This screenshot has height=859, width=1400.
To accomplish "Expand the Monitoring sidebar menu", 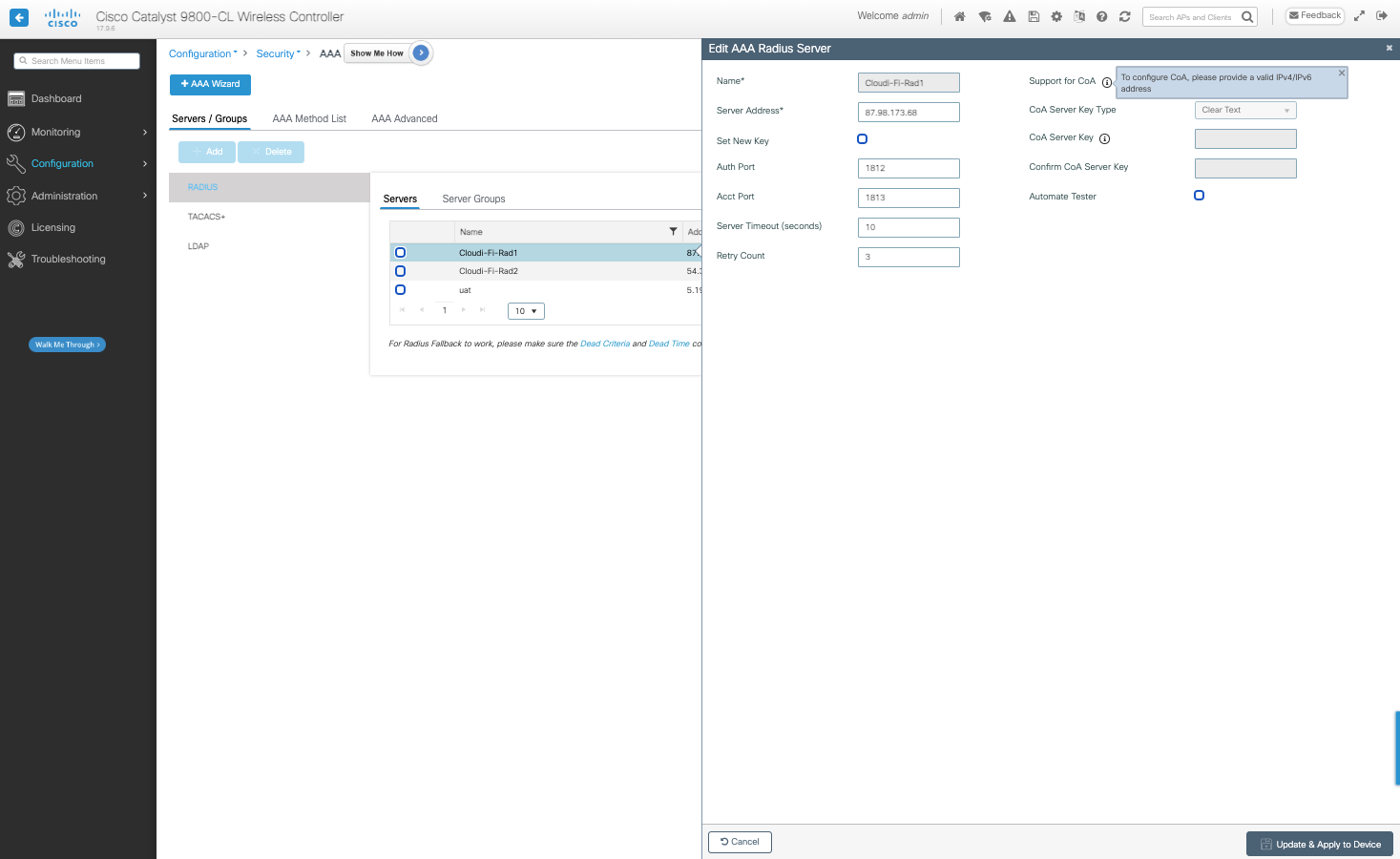I will point(76,132).
